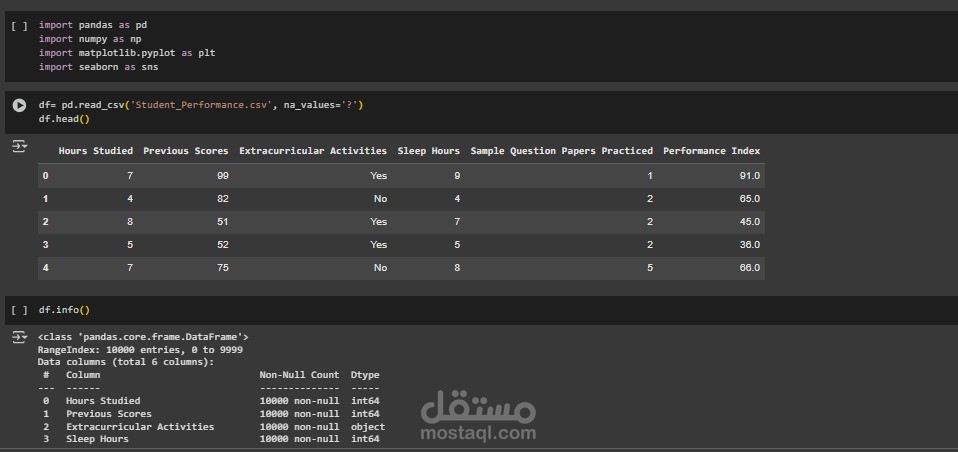Image resolution: width=958 pixels, height=452 pixels.
Task: Click the pandas.core.frame.DataFrame class line
Action: 143,337
